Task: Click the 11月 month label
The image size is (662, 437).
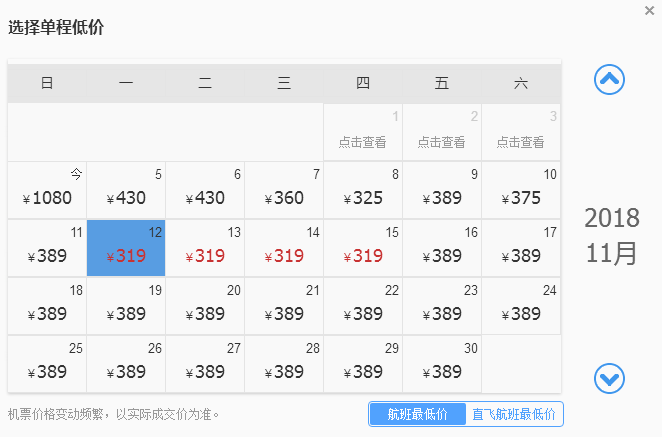Action: (x=611, y=253)
